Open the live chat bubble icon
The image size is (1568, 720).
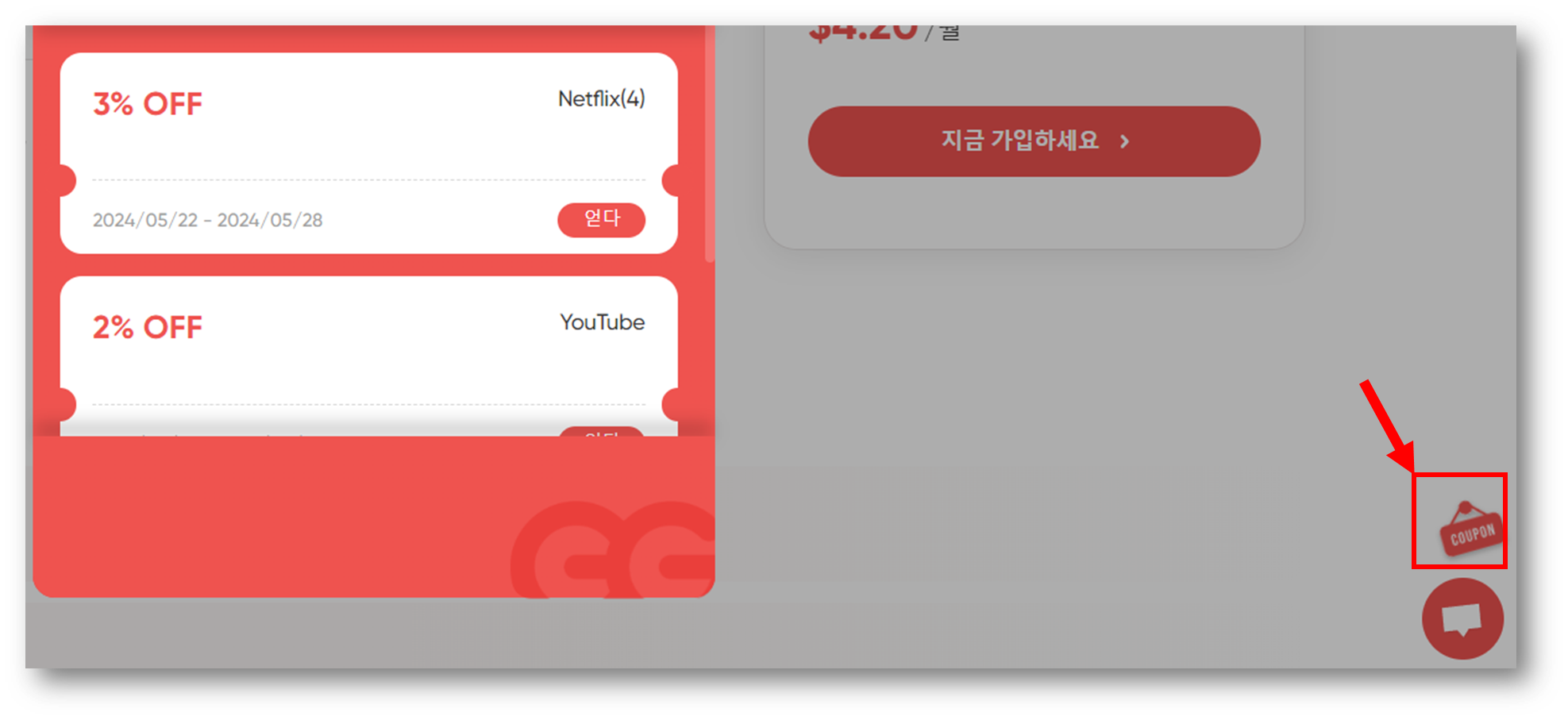click(x=1462, y=618)
